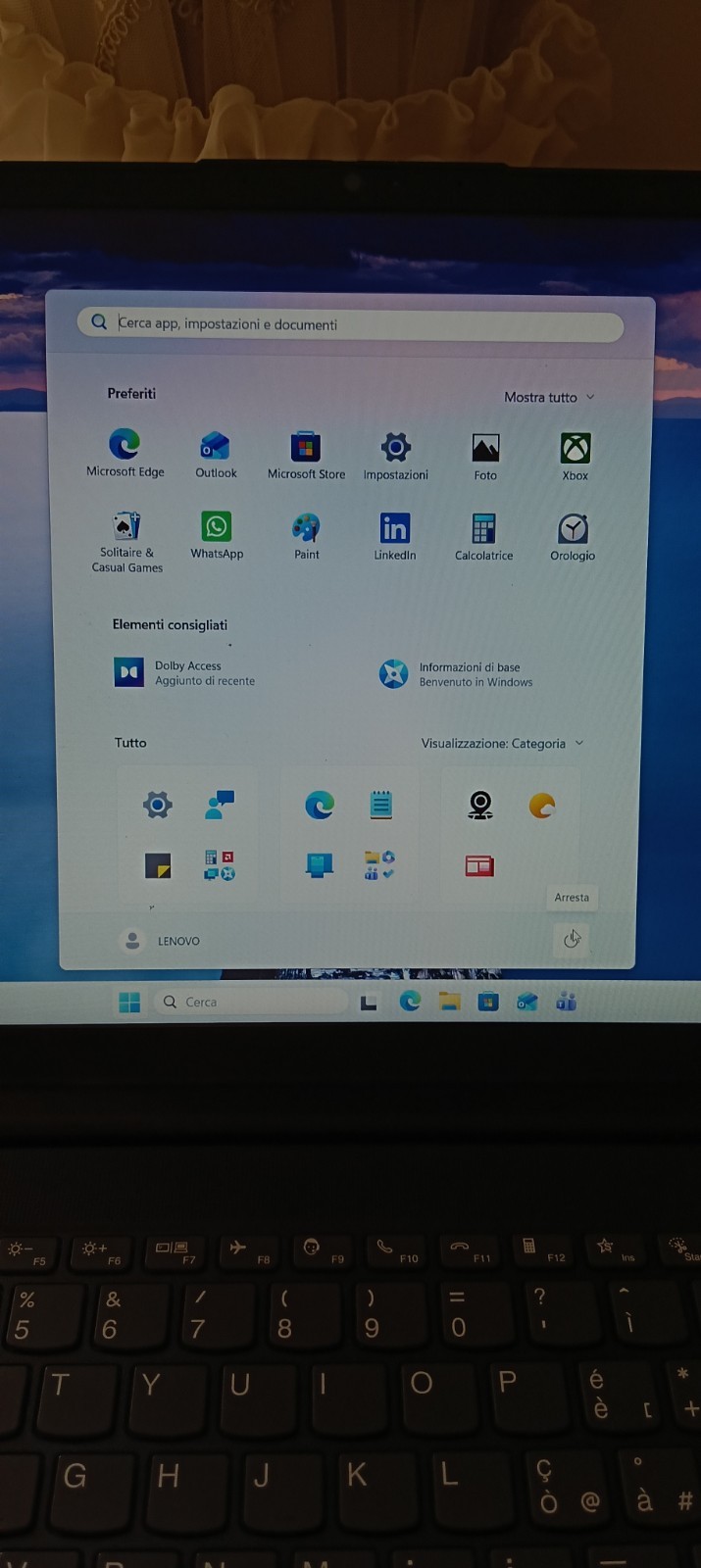The width and height of the screenshot is (701, 1568).
Task: Click the Arresta power button
Action: point(572,939)
